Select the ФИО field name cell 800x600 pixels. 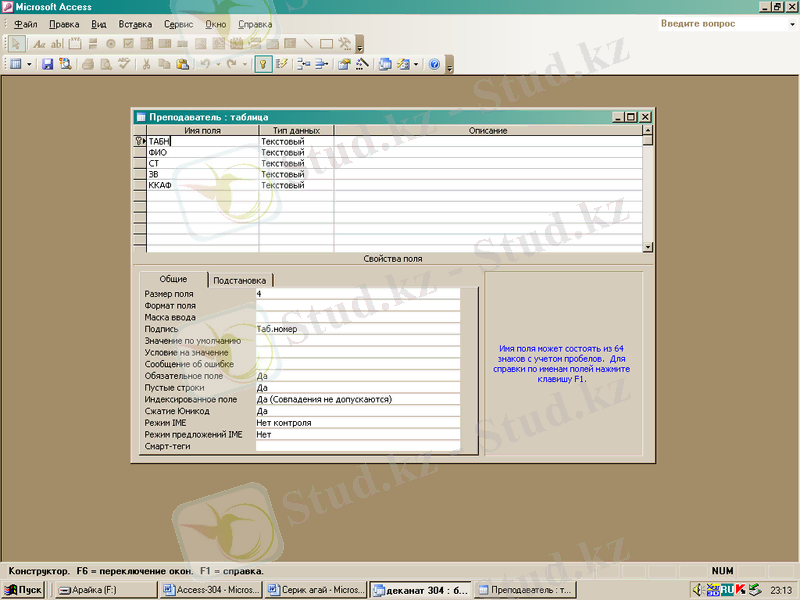[202, 153]
